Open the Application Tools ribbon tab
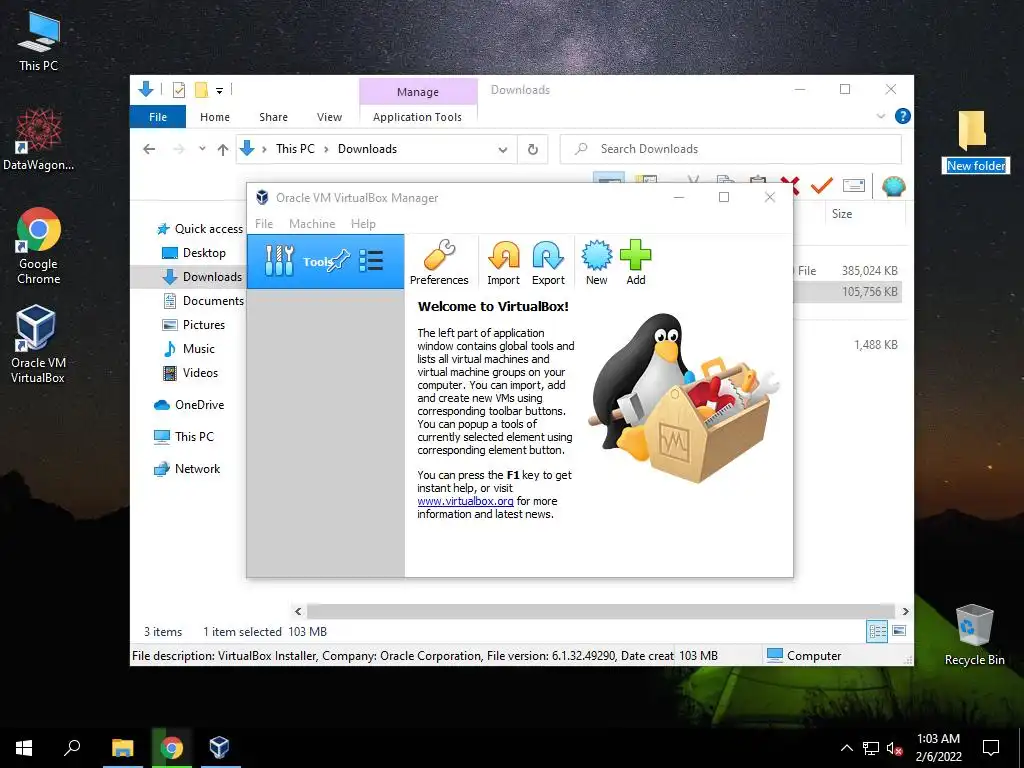 click(x=417, y=117)
